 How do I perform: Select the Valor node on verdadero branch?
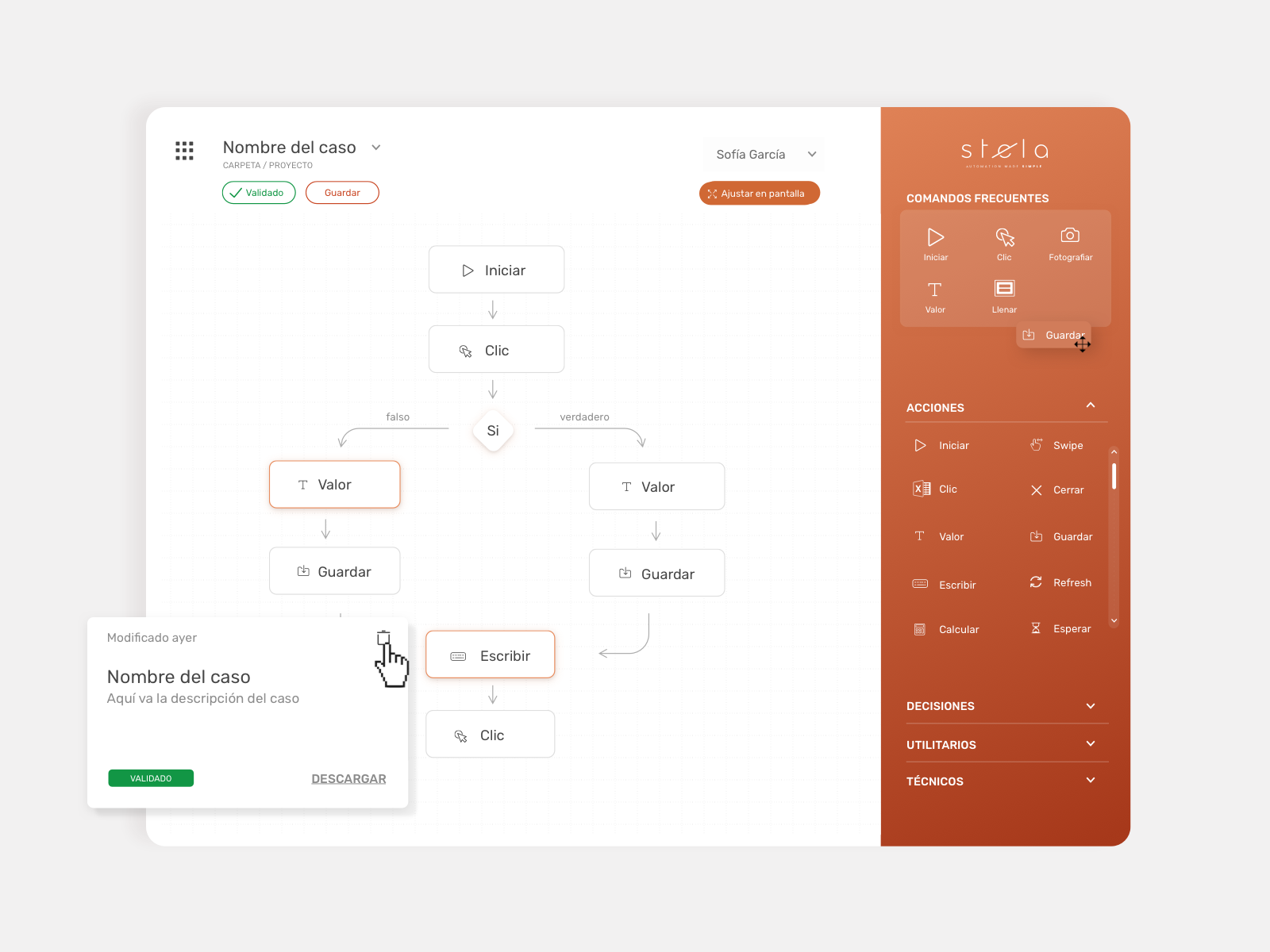656,486
